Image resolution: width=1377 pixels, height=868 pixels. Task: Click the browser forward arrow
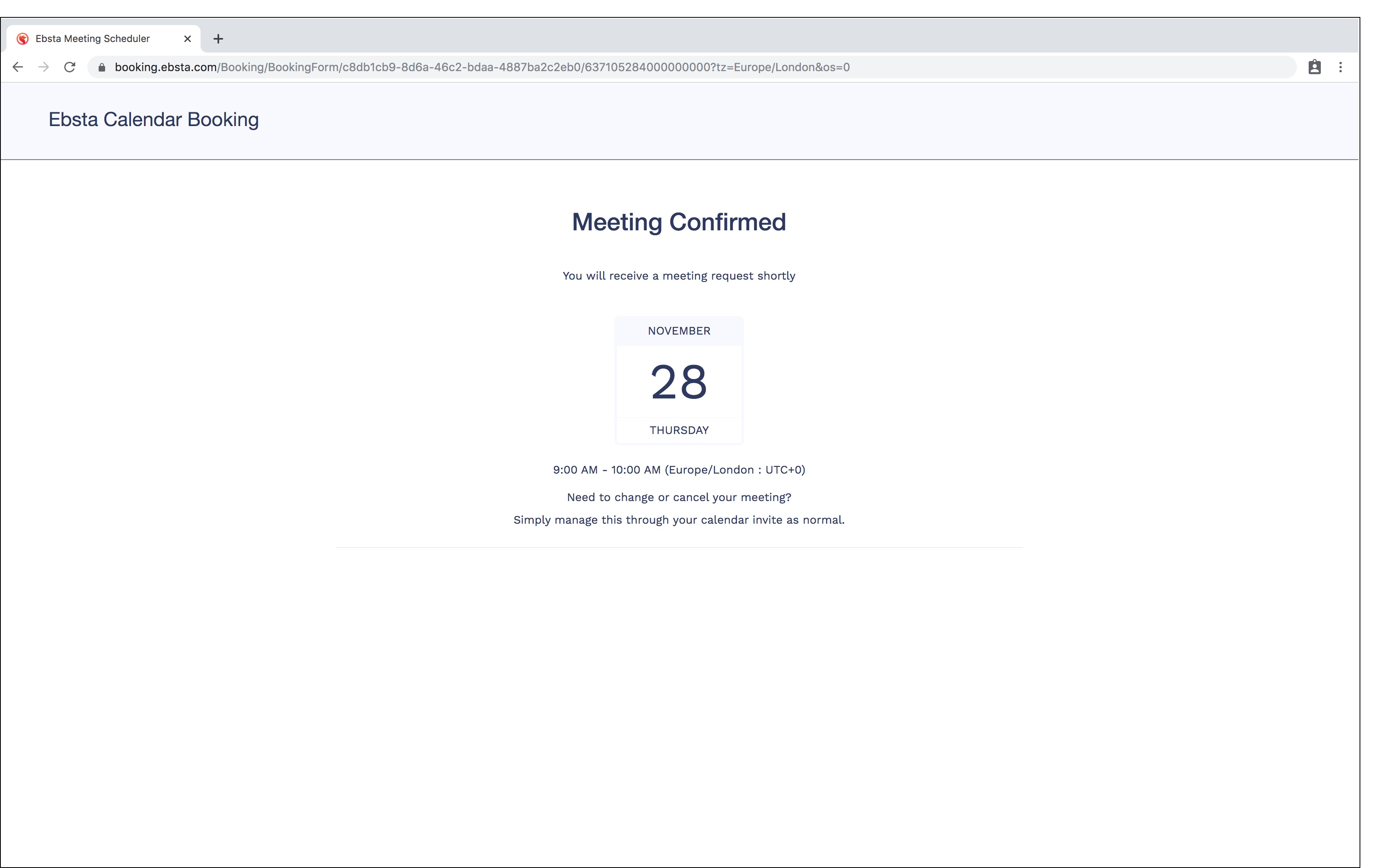43,67
